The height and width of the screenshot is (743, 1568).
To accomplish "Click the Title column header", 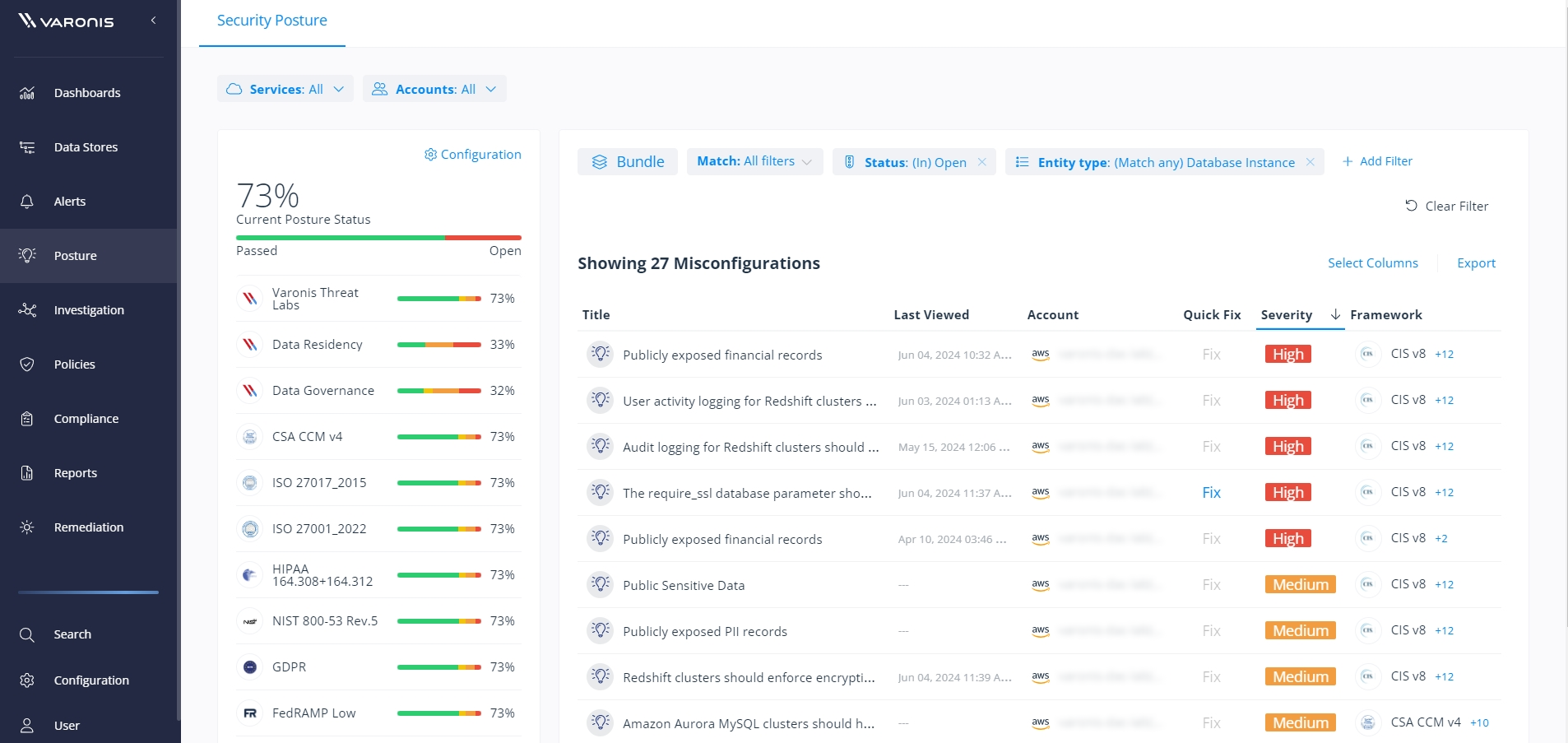I will click(596, 314).
